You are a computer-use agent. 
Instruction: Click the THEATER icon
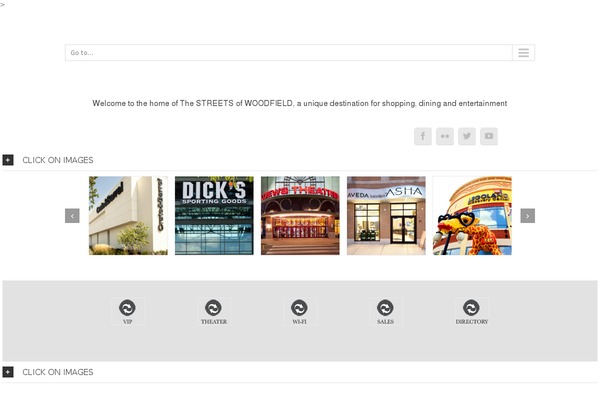coord(214,312)
